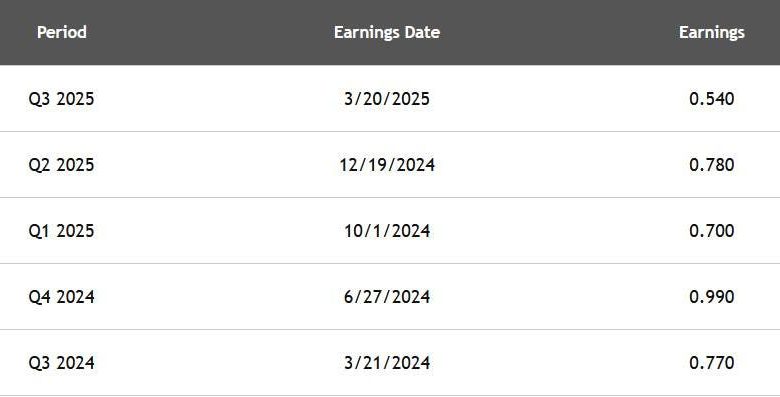780x397 pixels.
Task: Click the 0.700 earnings value
Action: (x=711, y=231)
